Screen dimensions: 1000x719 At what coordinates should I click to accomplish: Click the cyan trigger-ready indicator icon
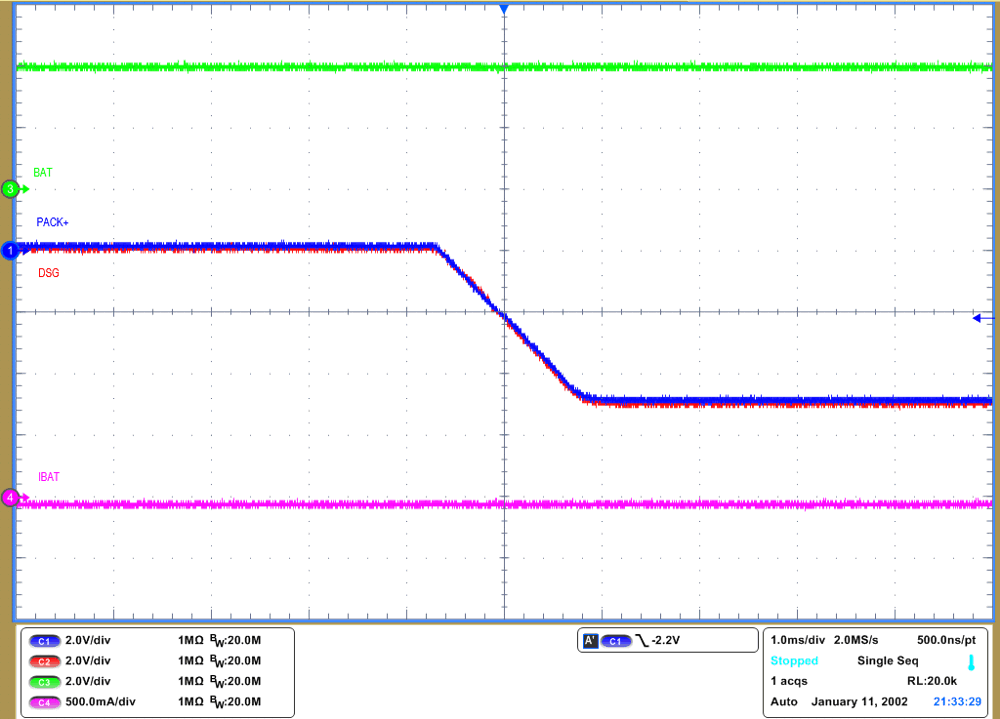click(970, 662)
